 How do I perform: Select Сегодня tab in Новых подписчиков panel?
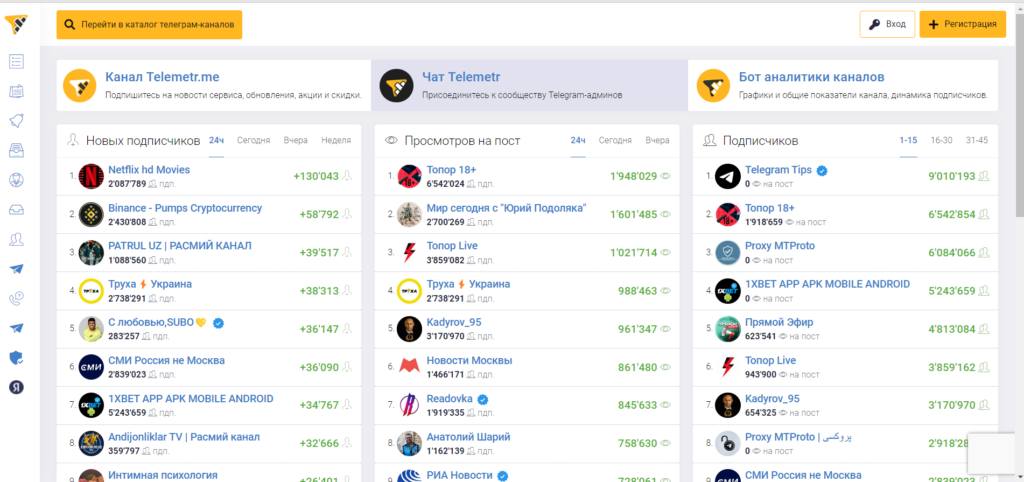[x=253, y=140]
